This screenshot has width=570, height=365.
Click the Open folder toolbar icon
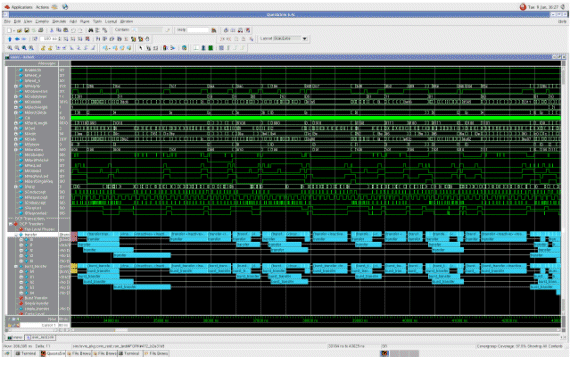pyautogui.click(x=19, y=30)
